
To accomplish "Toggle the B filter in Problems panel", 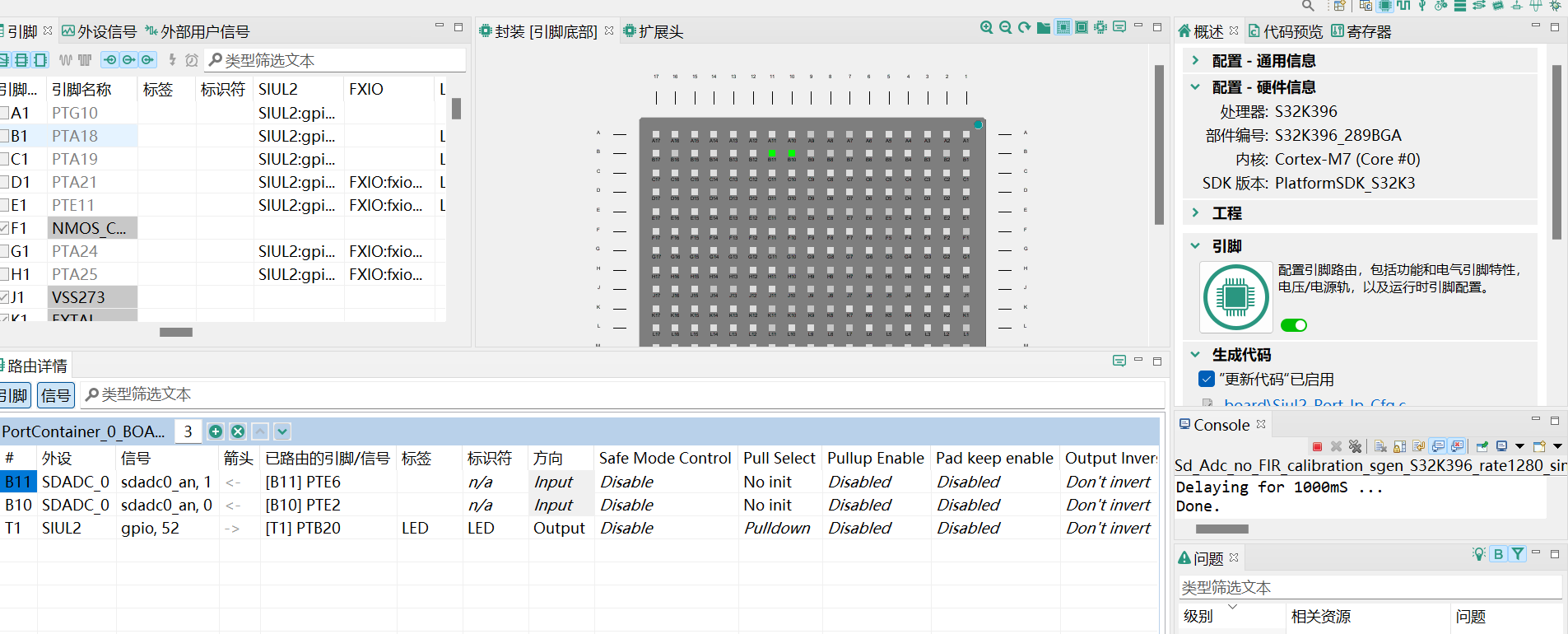I will 1498,554.
